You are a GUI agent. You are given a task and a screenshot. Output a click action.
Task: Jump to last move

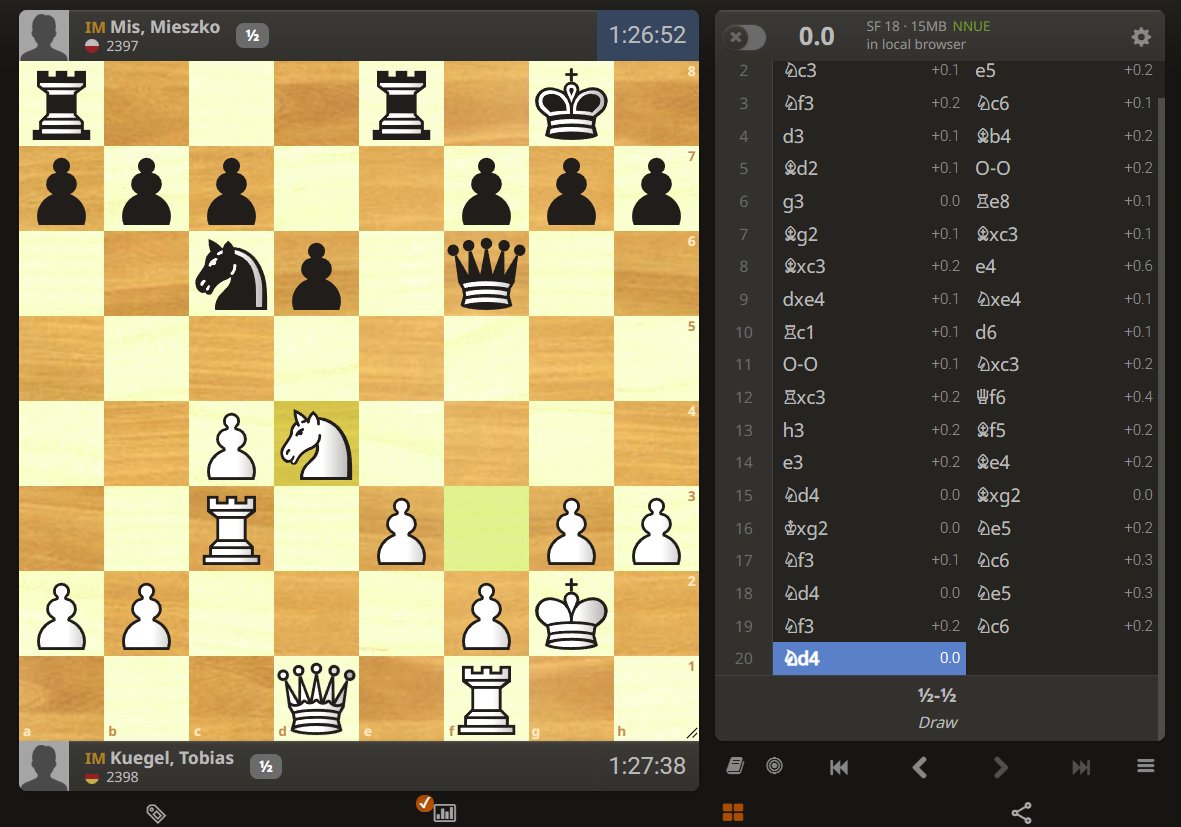pos(1081,767)
